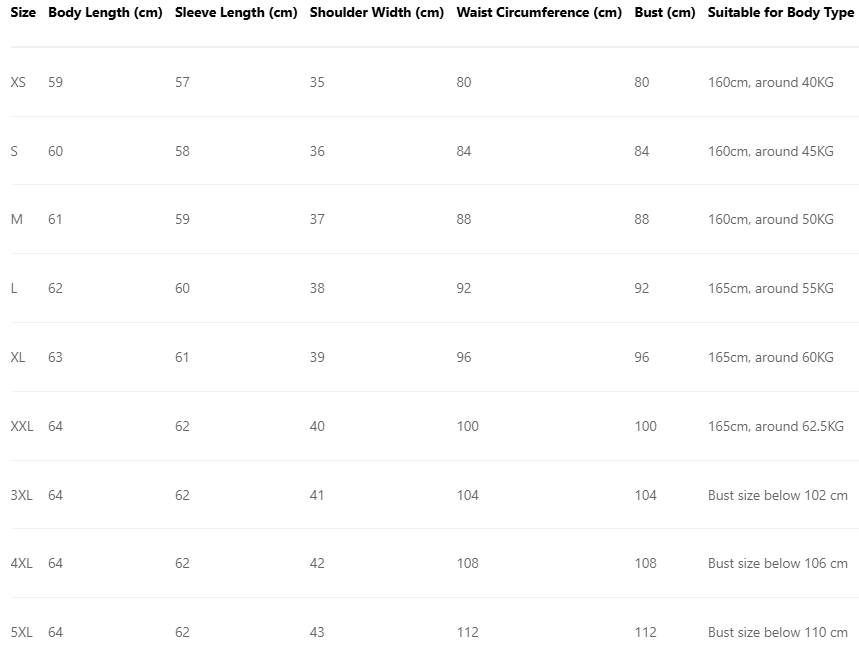The width and height of the screenshot is (859, 649).
Task: Click the Size column header
Action: click(x=23, y=13)
